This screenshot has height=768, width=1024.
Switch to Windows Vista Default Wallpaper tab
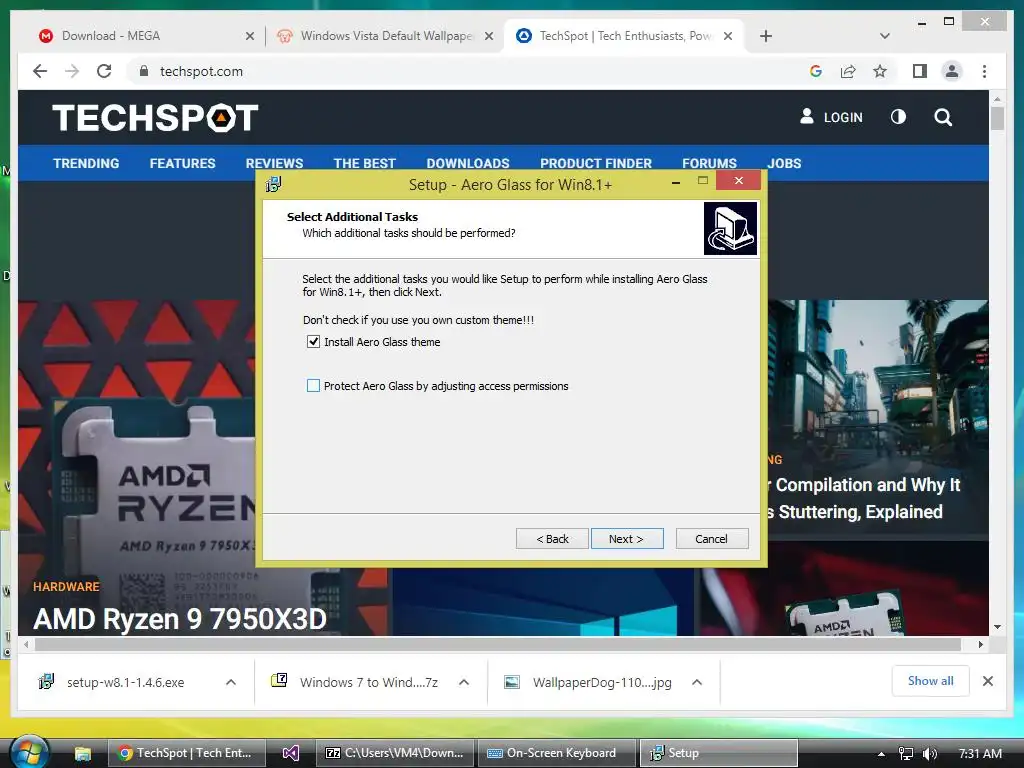tap(387, 36)
